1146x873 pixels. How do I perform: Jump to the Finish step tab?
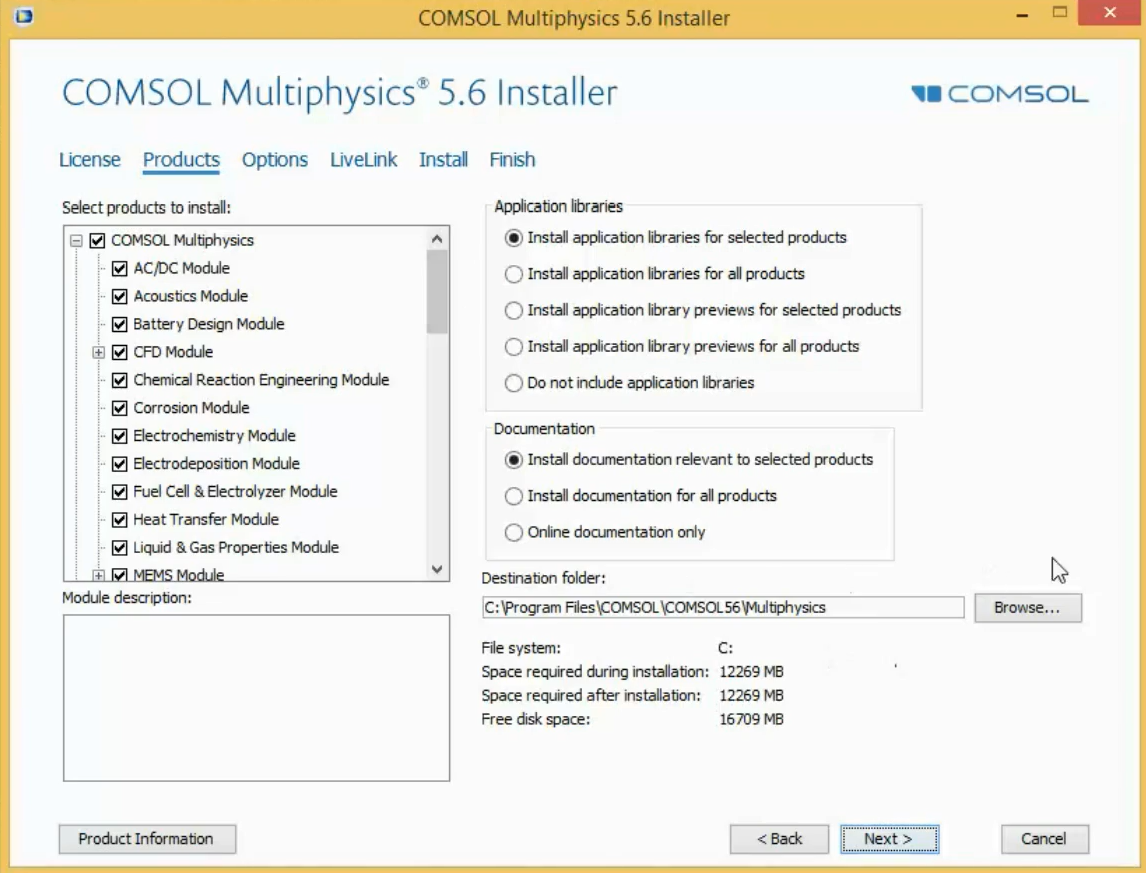pyautogui.click(x=512, y=159)
